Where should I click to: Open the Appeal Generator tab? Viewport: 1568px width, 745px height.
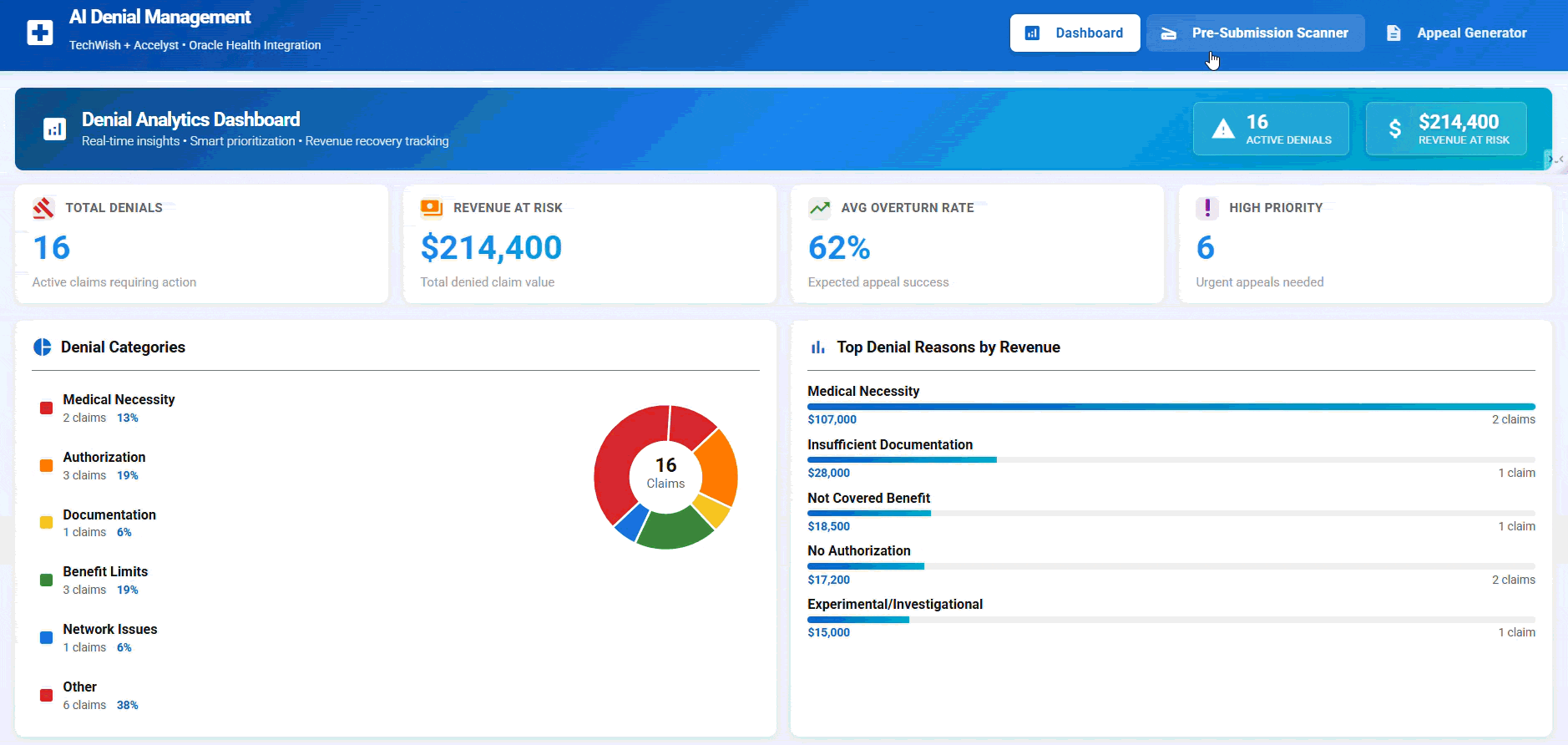pos(1457,33)
